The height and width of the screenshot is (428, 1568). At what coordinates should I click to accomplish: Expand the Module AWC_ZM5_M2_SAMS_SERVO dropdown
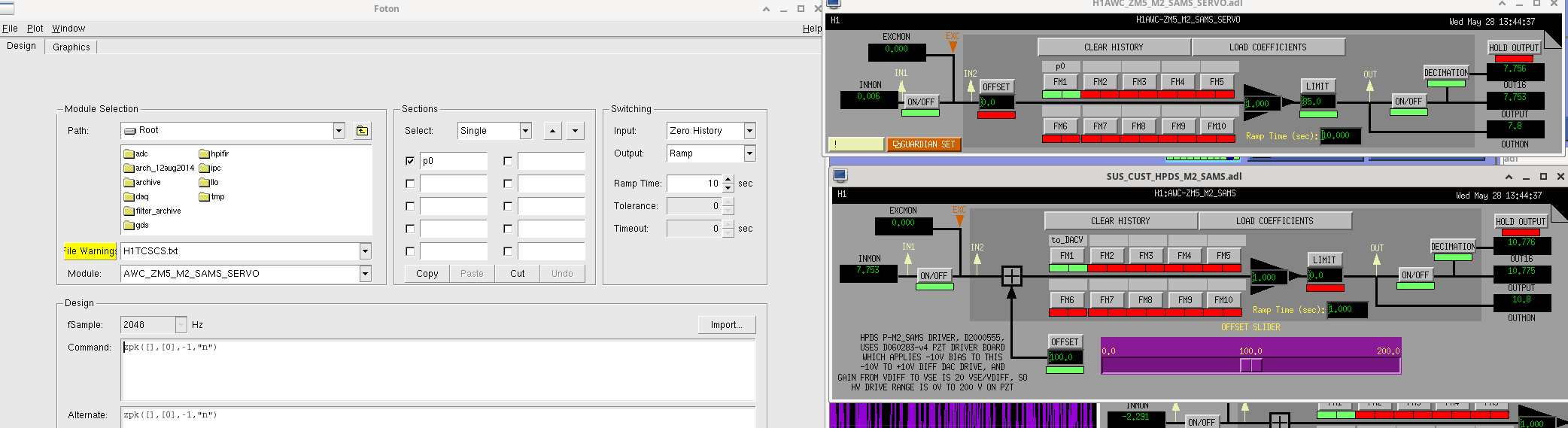point(365,274)
